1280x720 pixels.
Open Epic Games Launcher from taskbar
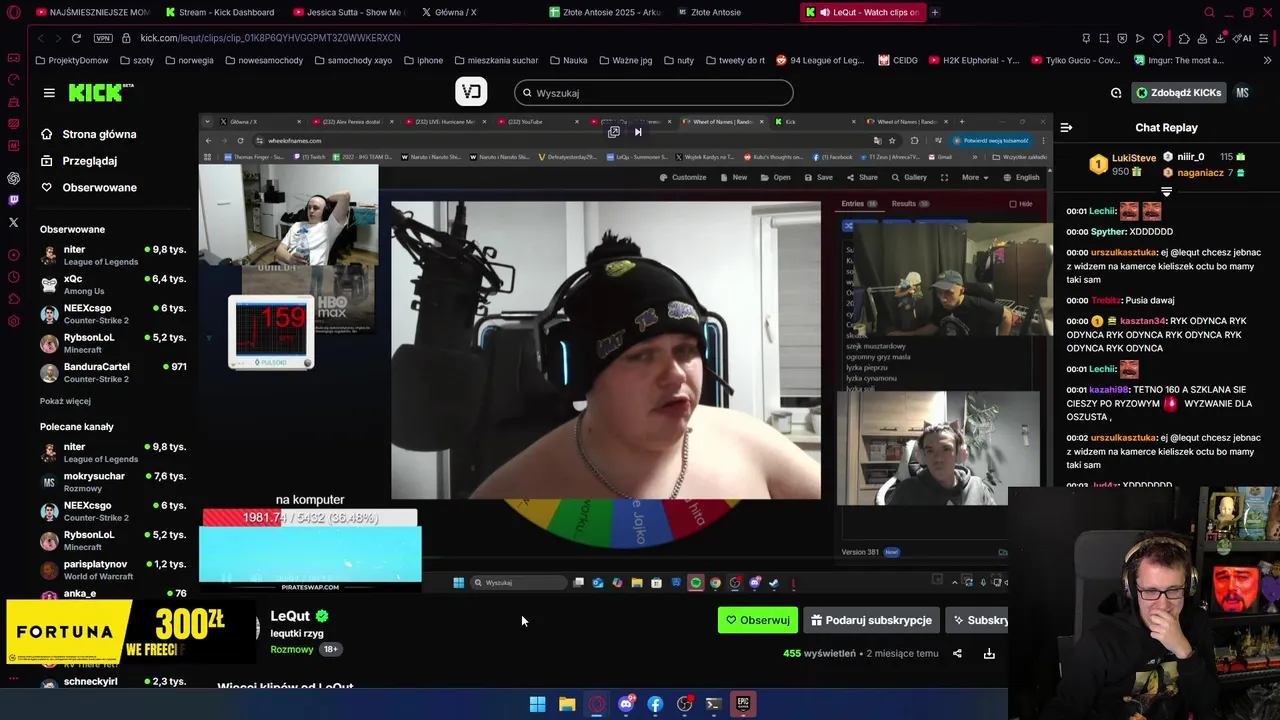click(x=743, y=704)
